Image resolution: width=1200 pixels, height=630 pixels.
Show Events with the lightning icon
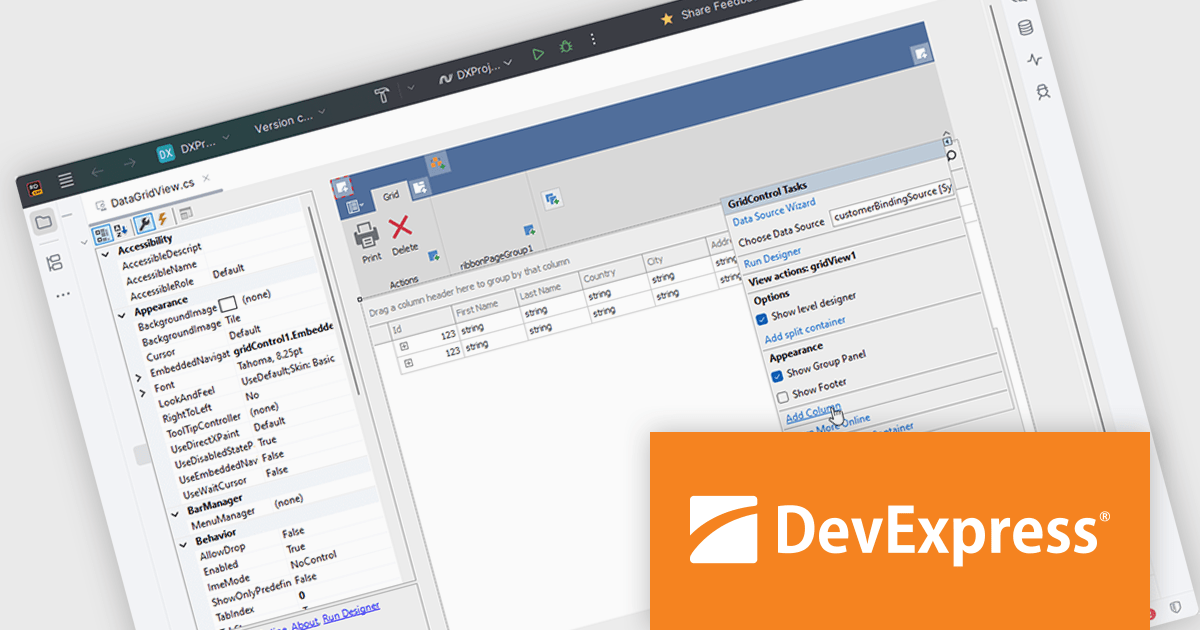click(x=161, y=218)
